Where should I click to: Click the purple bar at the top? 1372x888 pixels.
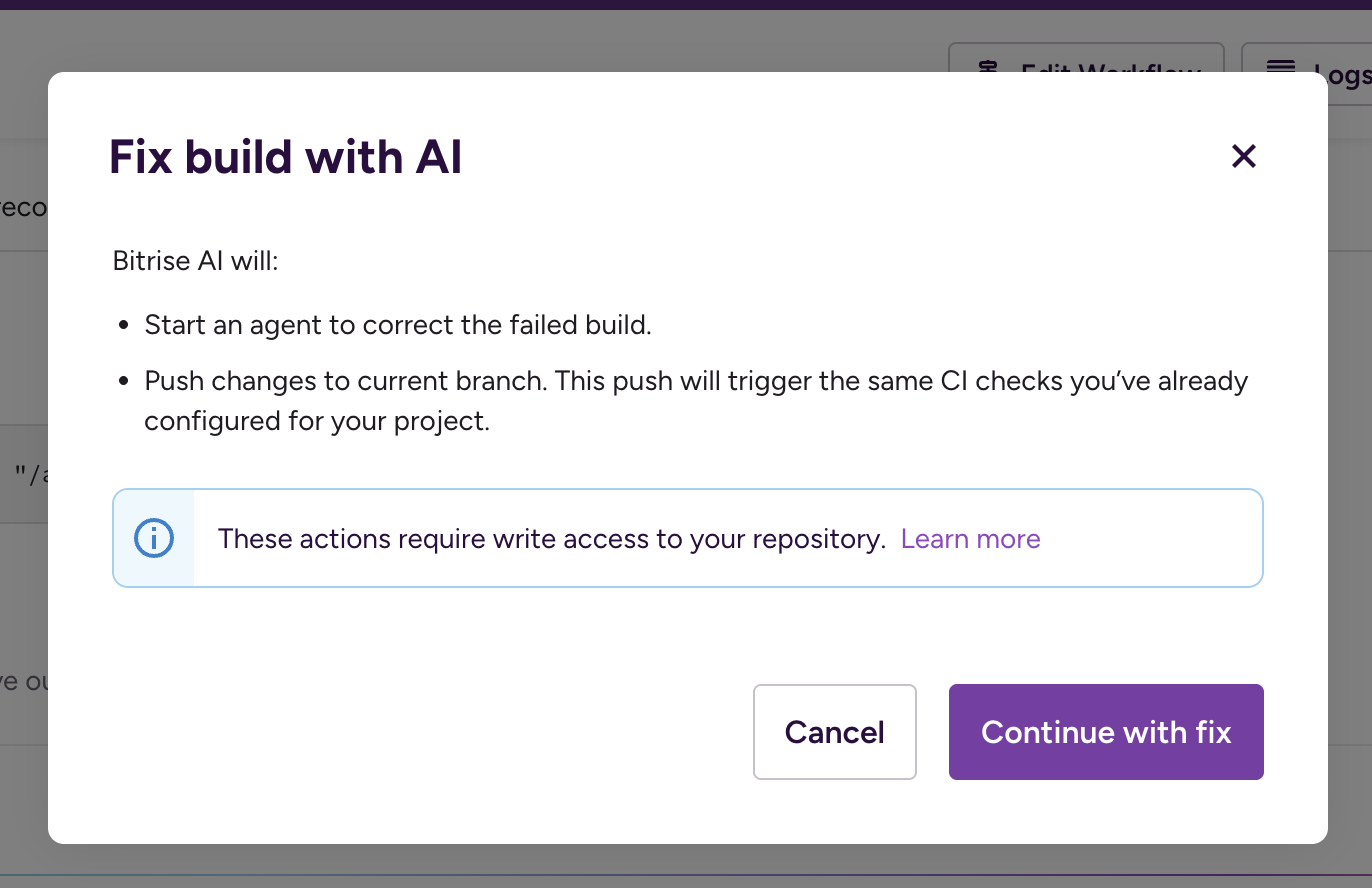point(686,7)
